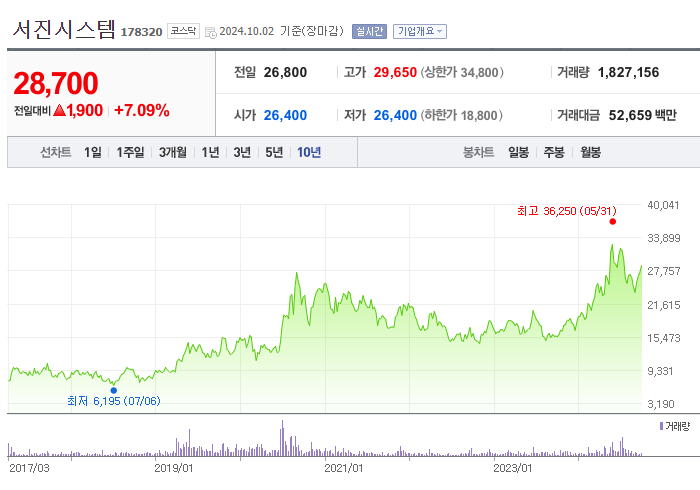The image size is (700, 490).
Task: Click the 27,757 price axis label
Action: coord(664,271)
